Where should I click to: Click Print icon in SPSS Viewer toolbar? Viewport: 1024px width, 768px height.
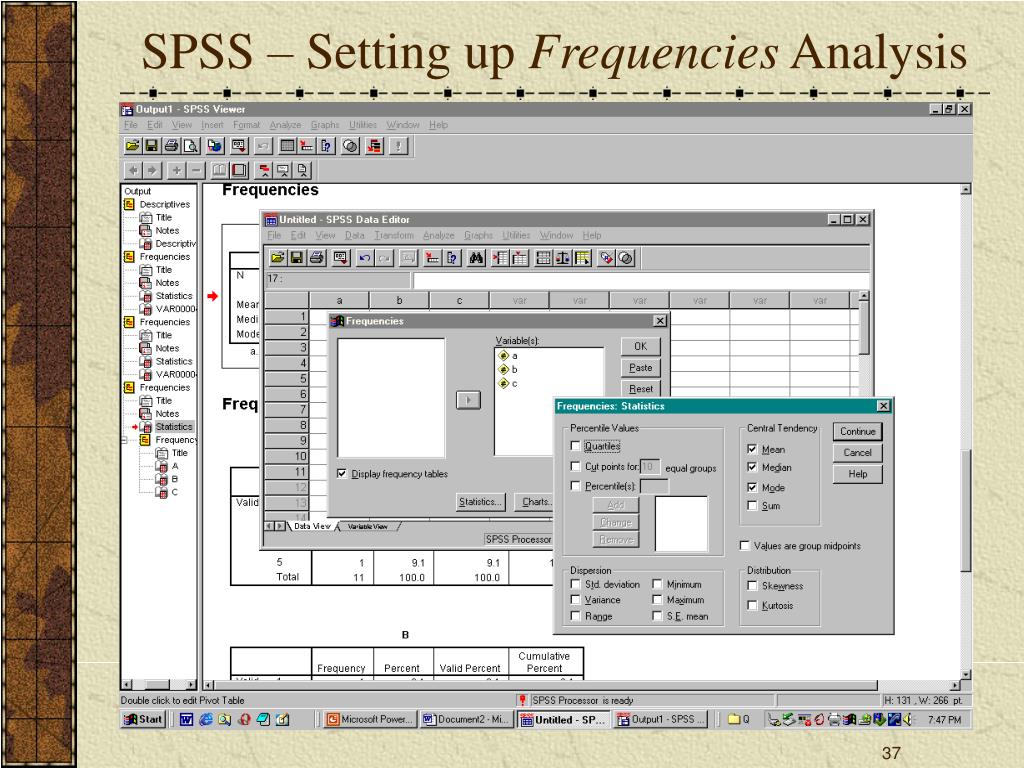[171, 146]
